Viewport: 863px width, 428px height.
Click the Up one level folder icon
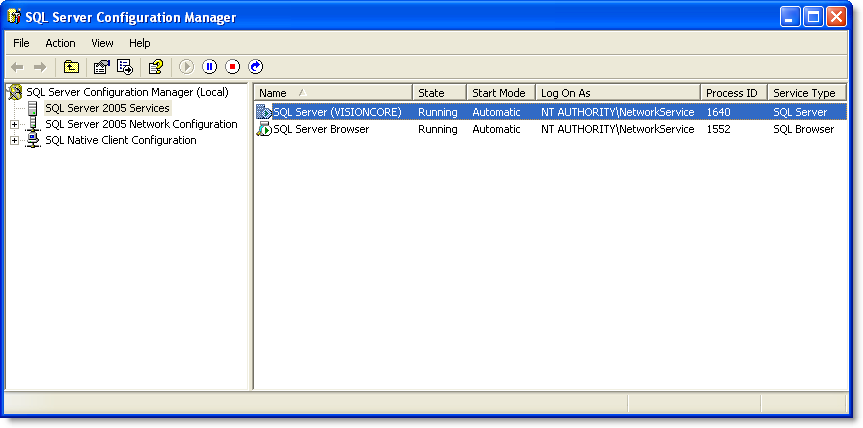[x=72, y=67]
